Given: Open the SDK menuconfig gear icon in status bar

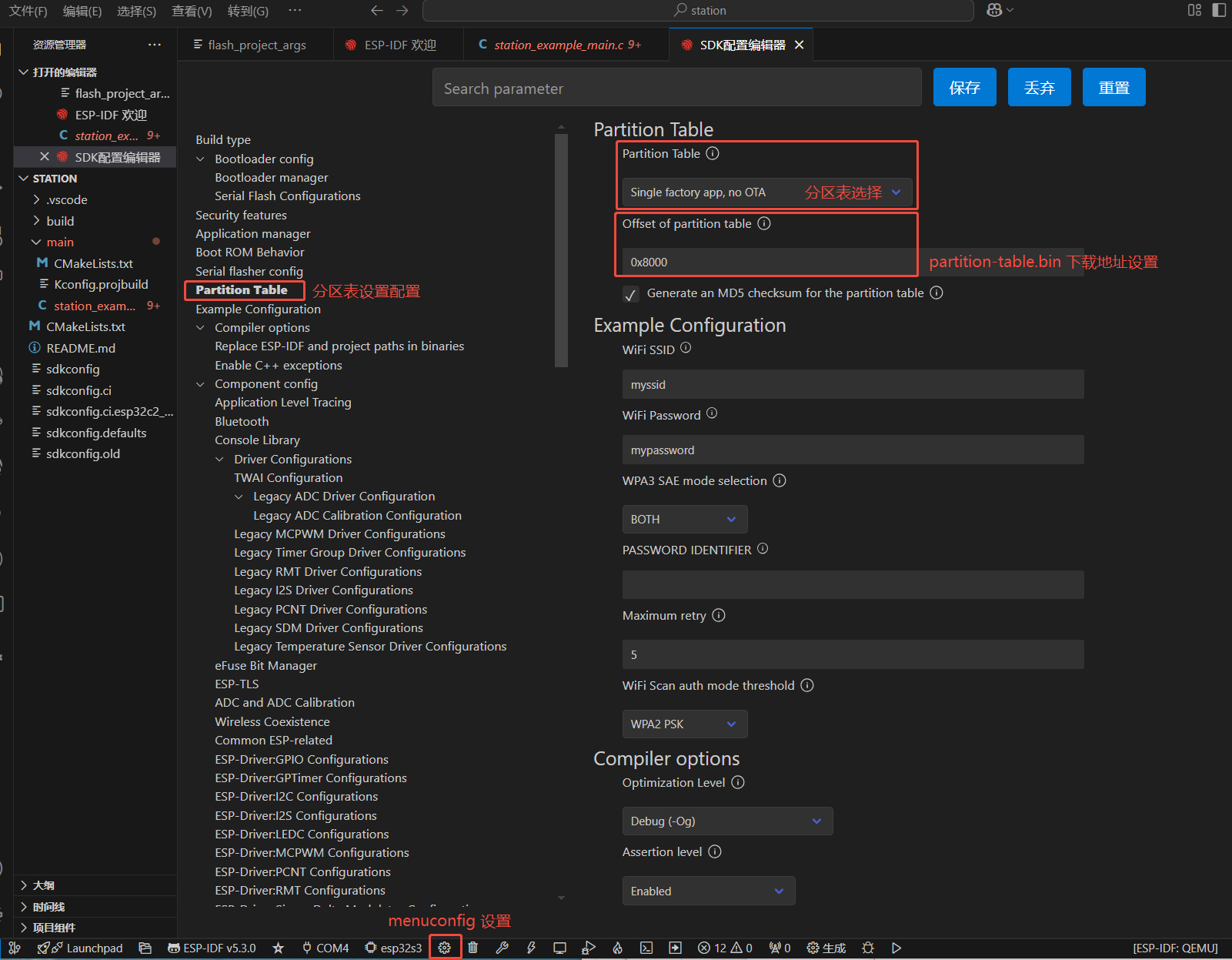Looking at the screenshot, I should [445, 948].
